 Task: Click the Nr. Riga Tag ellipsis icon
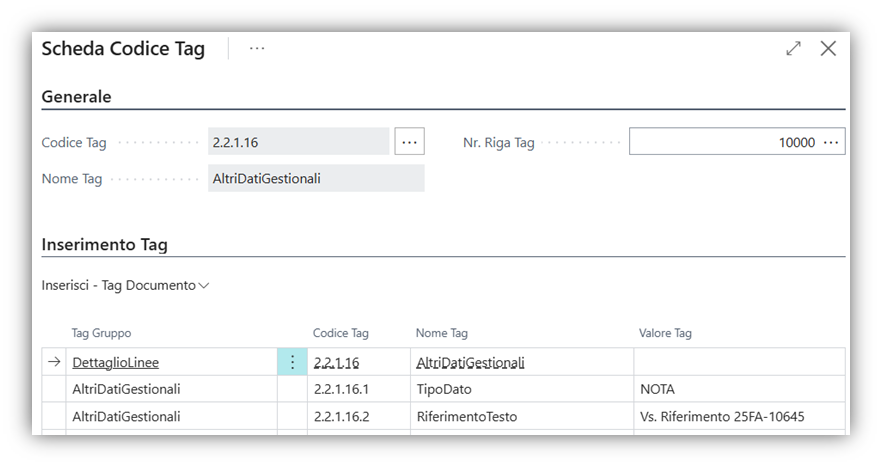tap(831, 142)
